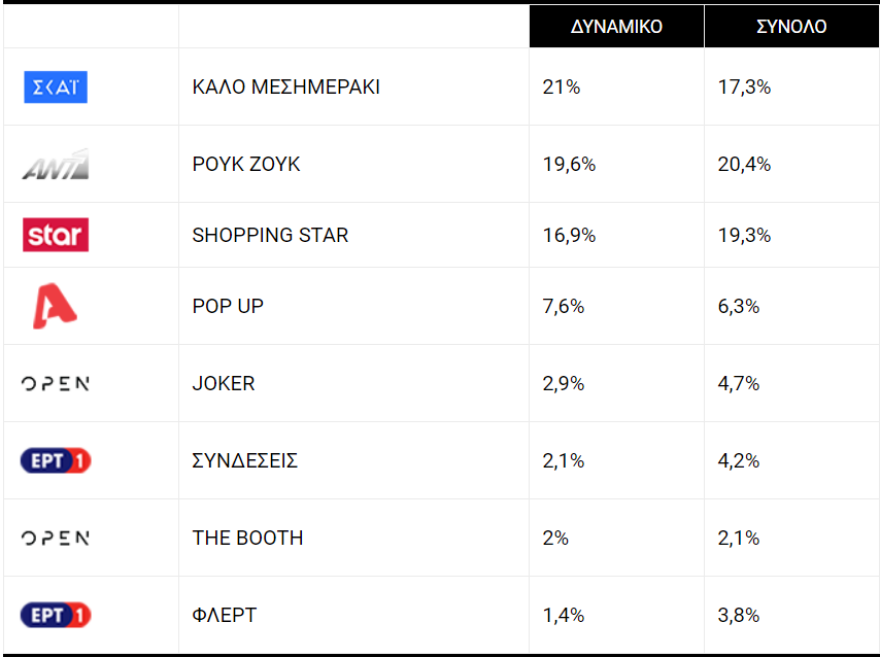Viewport: 880px width, 657px height.
Task: Click the red Star channel logo
Action: [x=56, y=235]
